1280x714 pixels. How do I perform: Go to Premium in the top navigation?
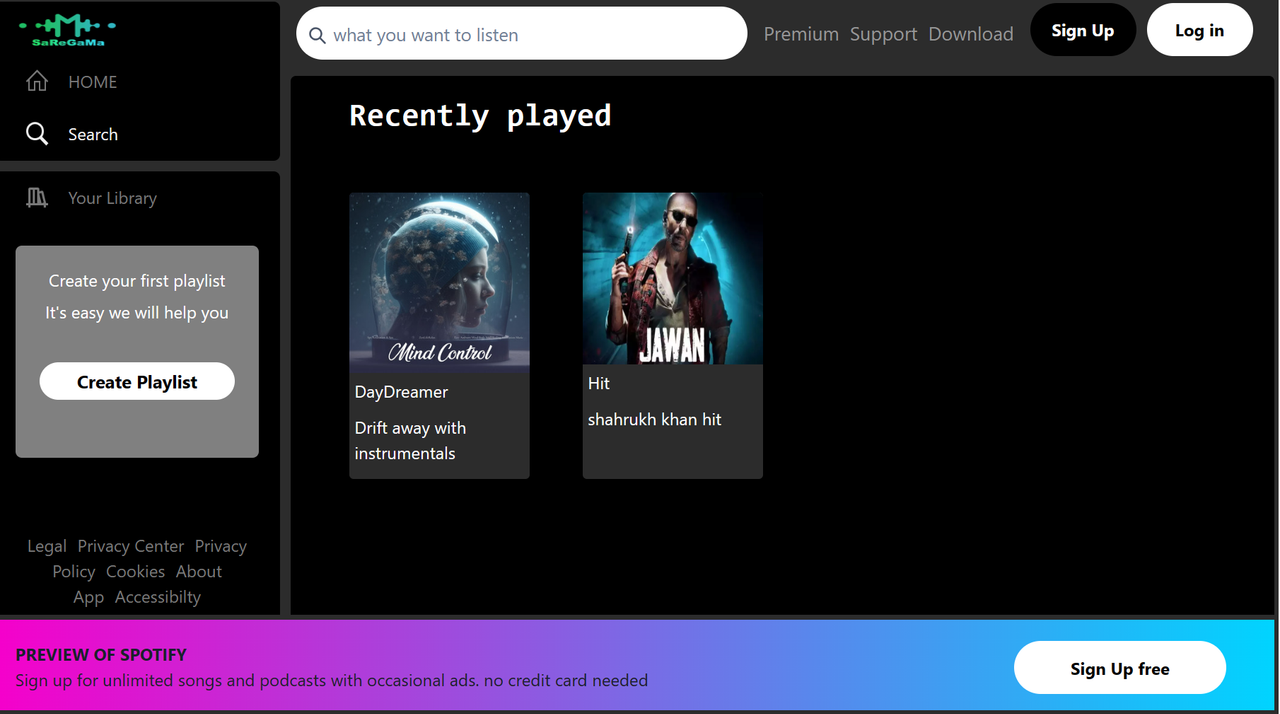point(801,34)
